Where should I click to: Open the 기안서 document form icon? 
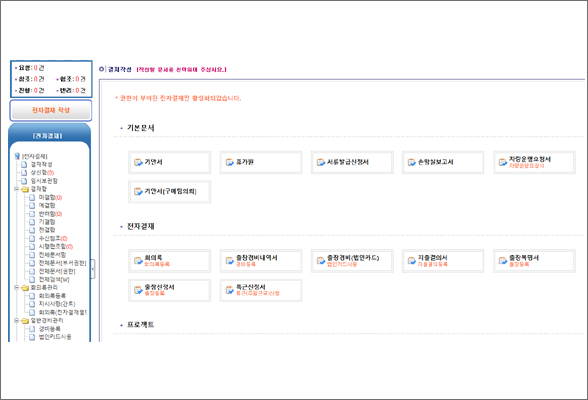point(138,162)
